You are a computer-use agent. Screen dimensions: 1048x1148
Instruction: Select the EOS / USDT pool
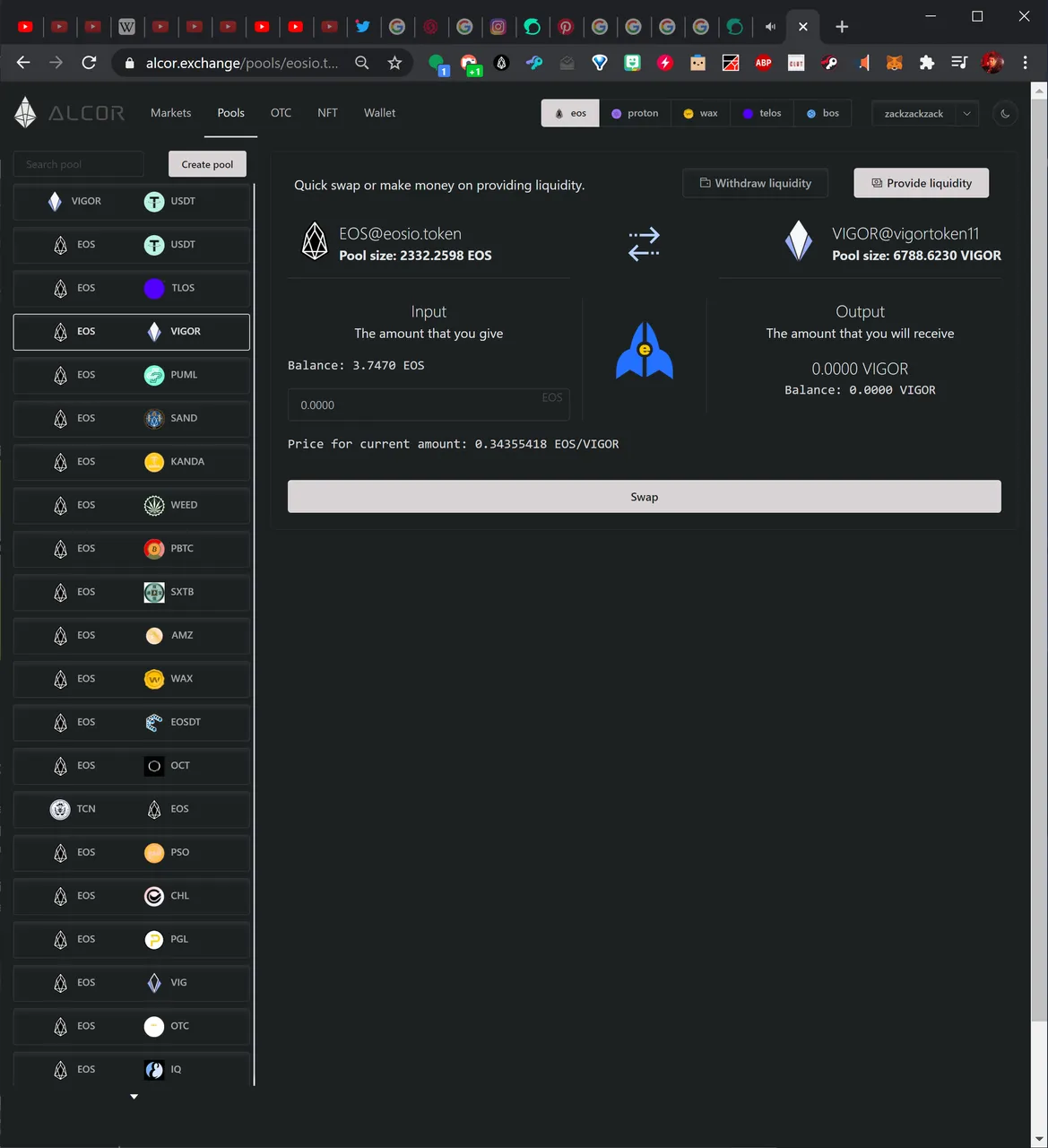(x=132, y=245)
